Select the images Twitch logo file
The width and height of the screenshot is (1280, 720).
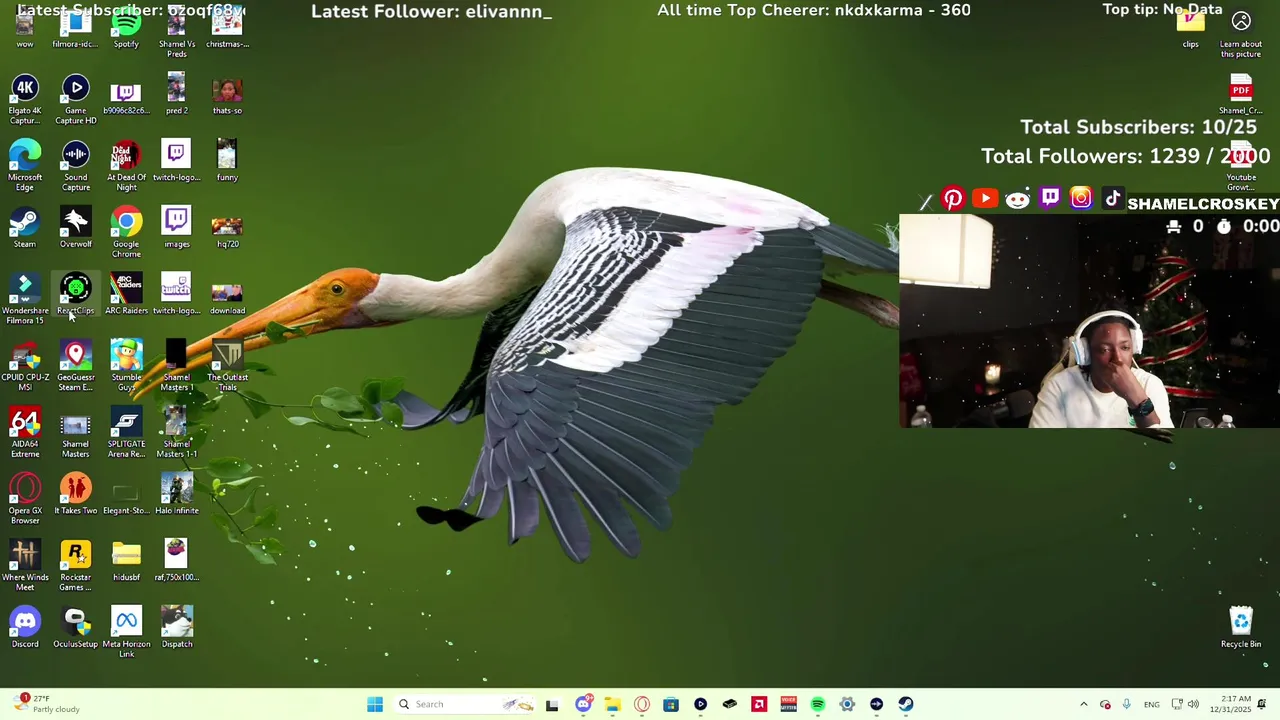(x=177, y=228)
